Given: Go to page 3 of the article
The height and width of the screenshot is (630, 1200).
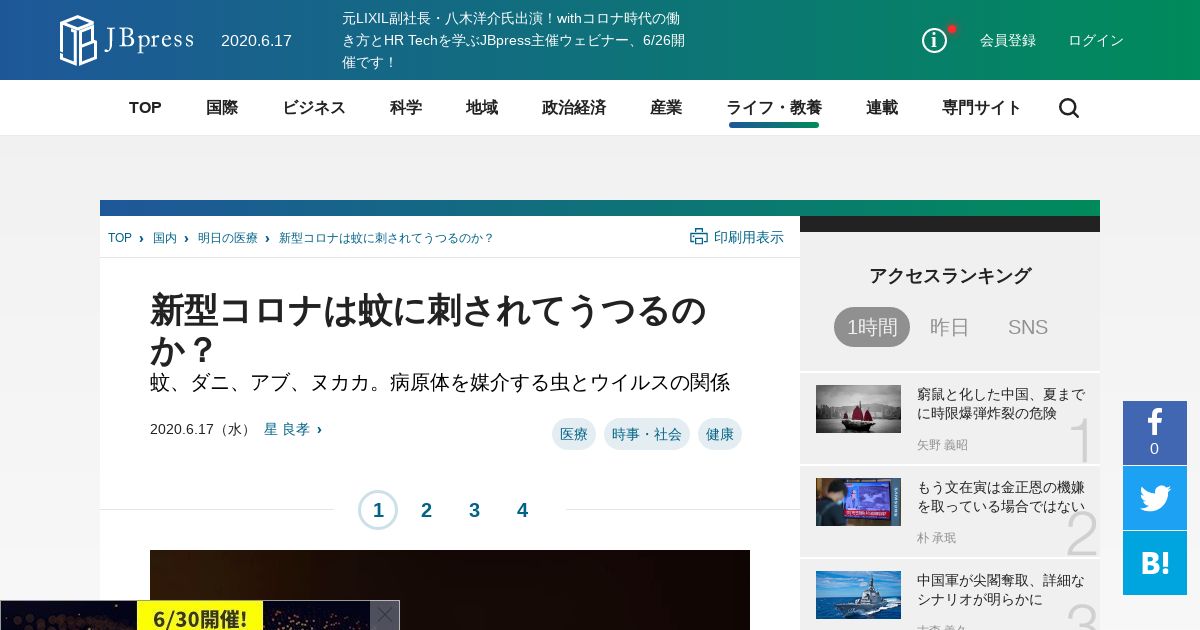Looking at the screenshot, I should click(474, 510).
